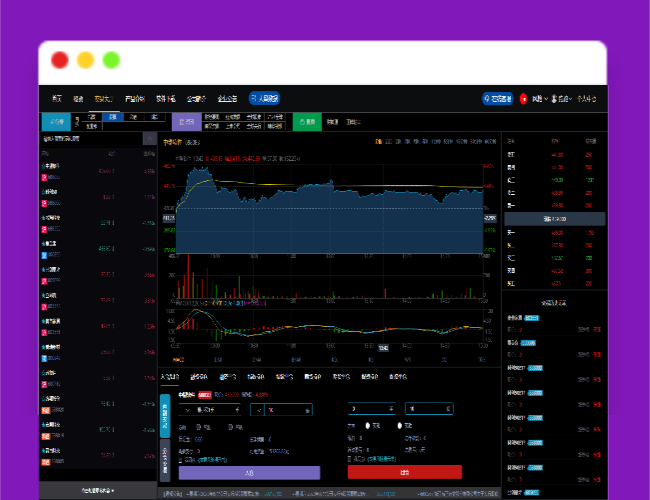Click the blue market badge on the fourth watchlist stock
The height and width of the screenshot is (500, 650).
(x=44, y=253)
